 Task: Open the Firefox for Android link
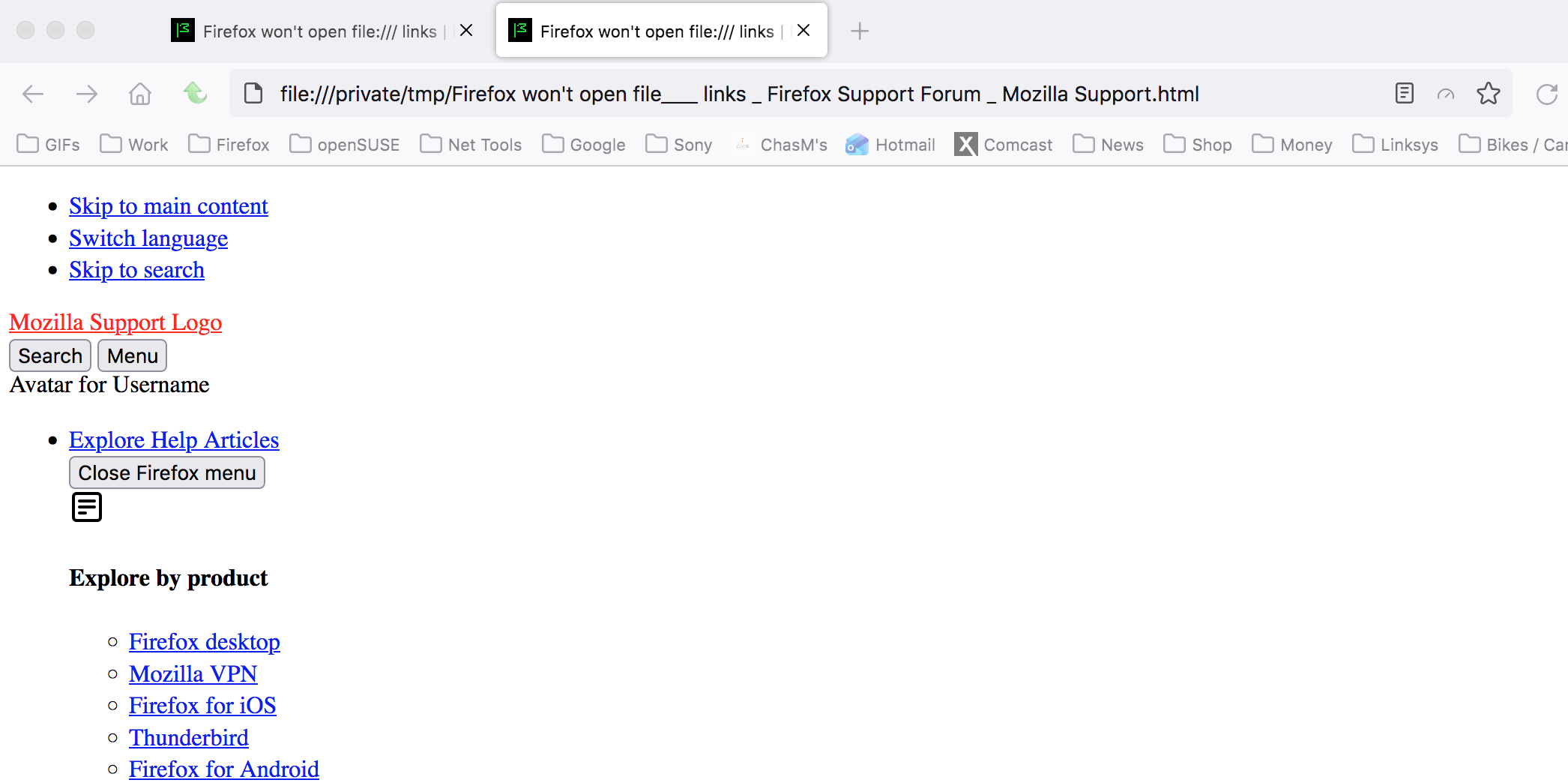tap(224, 769)
